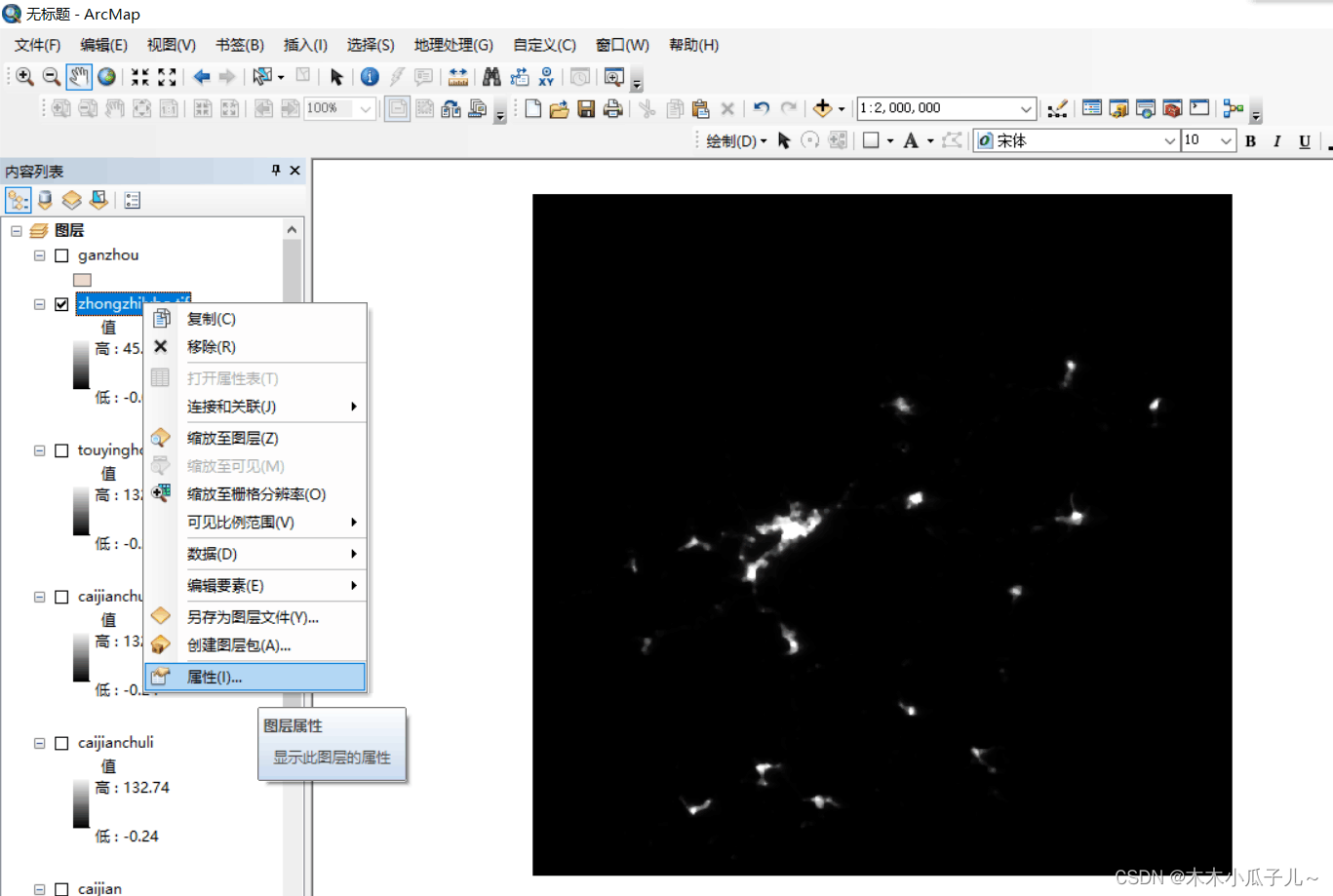
Task: Choose Zoom To Layer in context menu
Action: tap(255, 438)
